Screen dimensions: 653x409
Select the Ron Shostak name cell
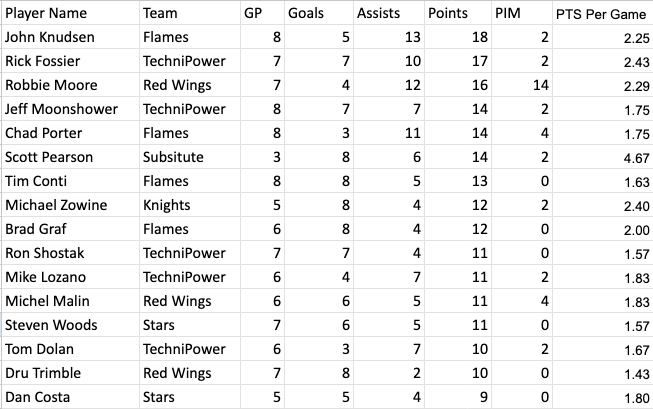click(70, 253)
